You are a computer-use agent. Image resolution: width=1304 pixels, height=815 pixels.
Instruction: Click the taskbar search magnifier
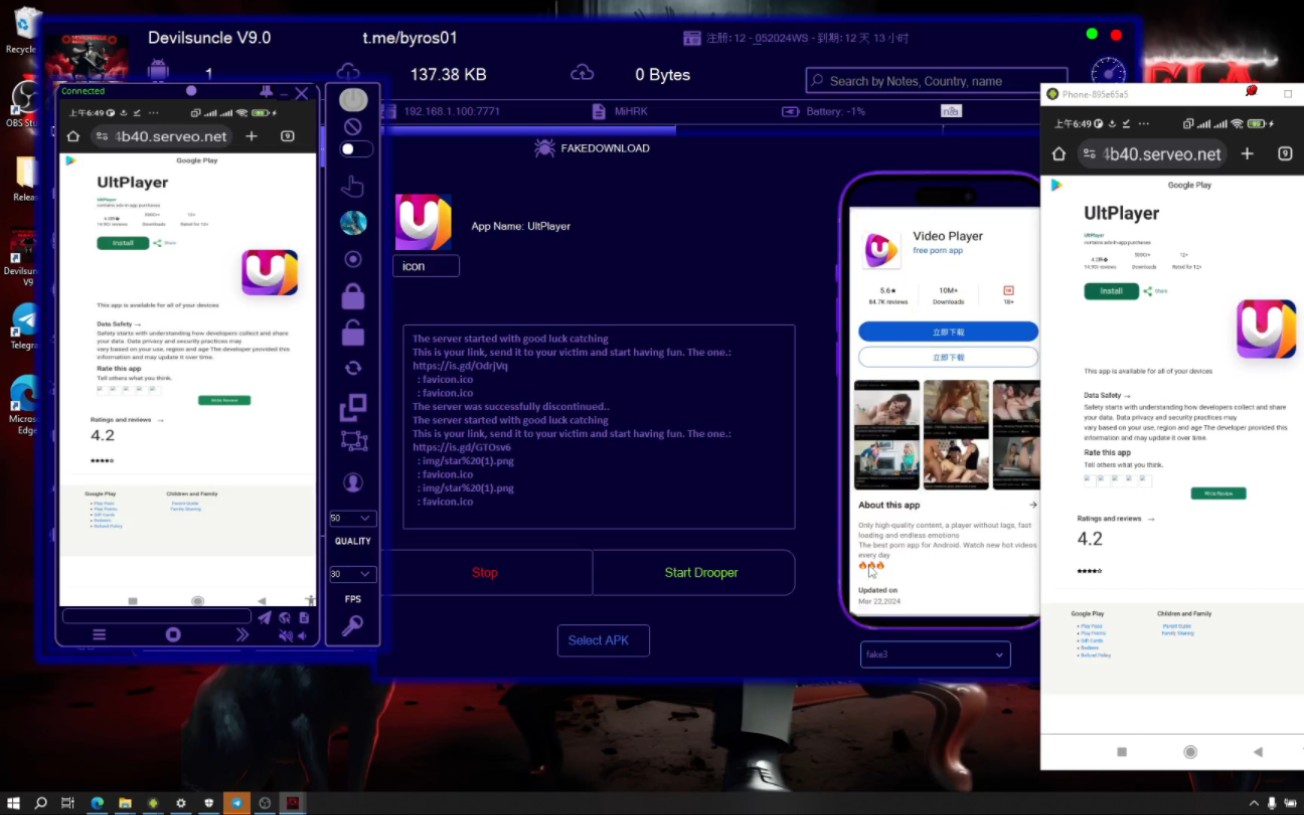tap(41, 802)
